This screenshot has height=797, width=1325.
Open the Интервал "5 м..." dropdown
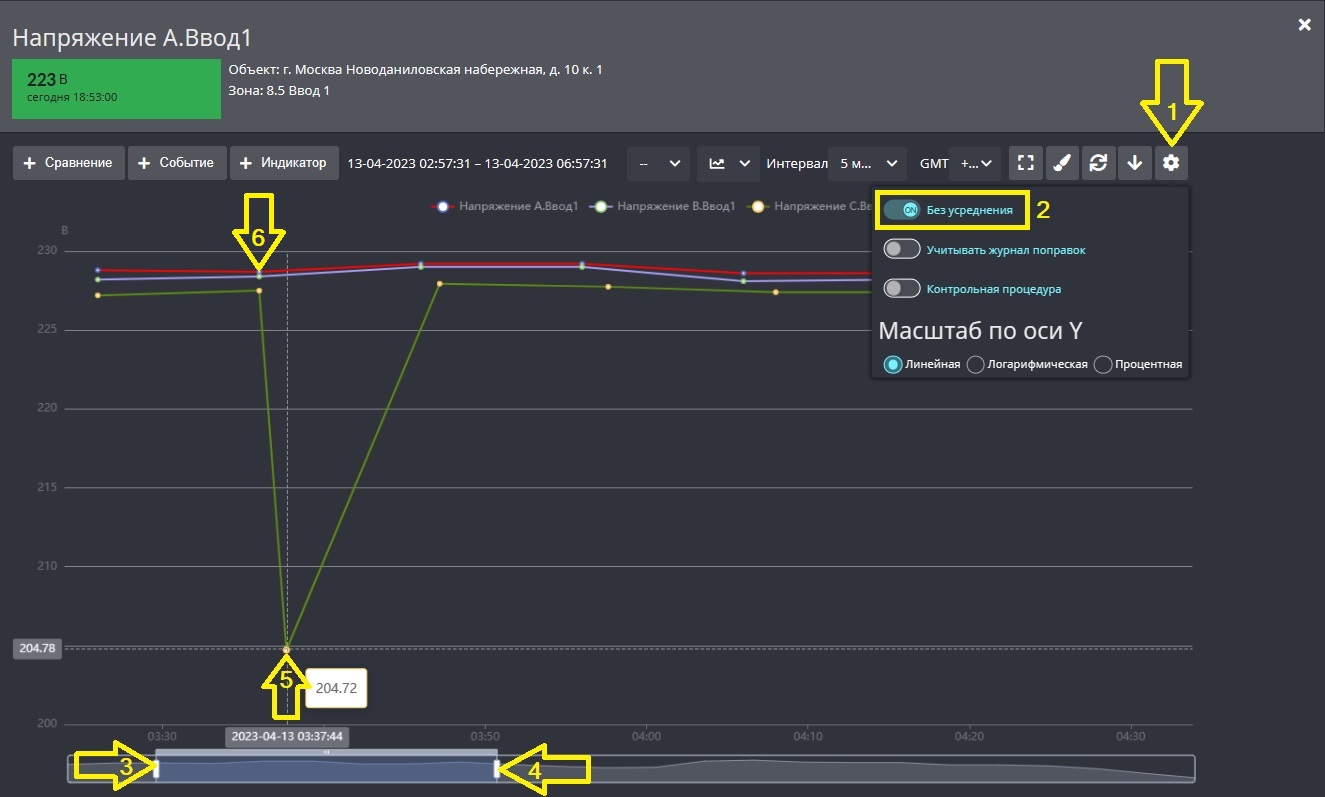867,163
